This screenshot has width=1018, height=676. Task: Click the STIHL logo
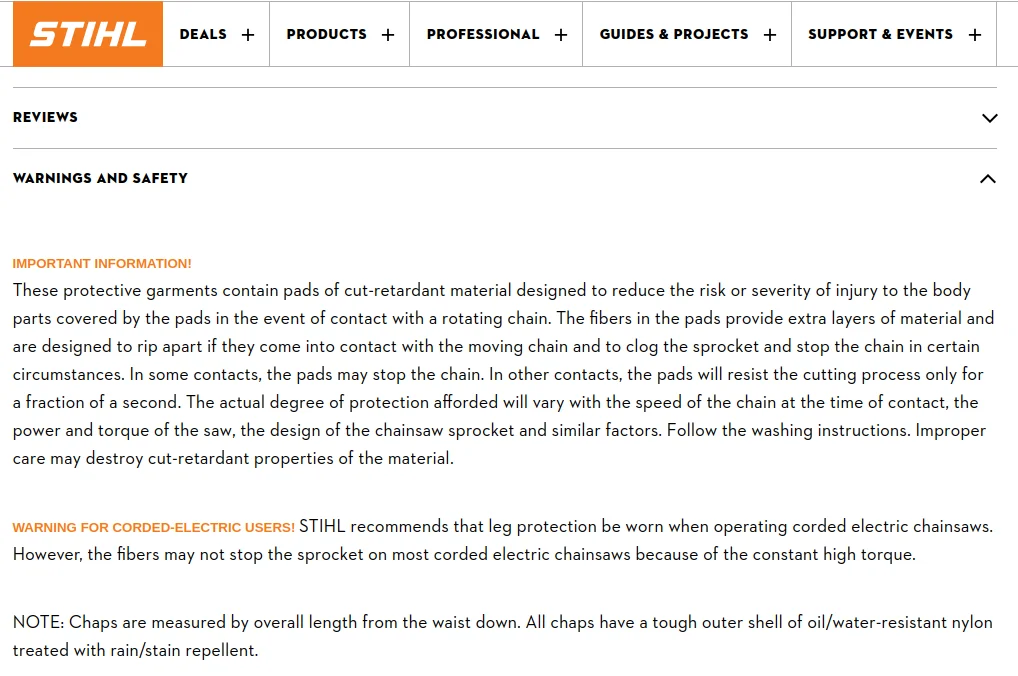click(x=88, y=34)
